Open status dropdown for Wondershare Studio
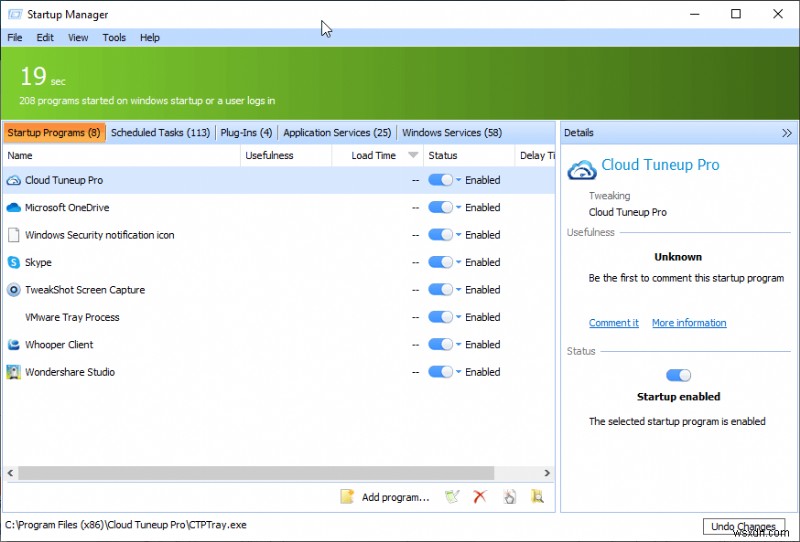Image resolution: width=800 pixels, height=542 pixels. [458, 372]
